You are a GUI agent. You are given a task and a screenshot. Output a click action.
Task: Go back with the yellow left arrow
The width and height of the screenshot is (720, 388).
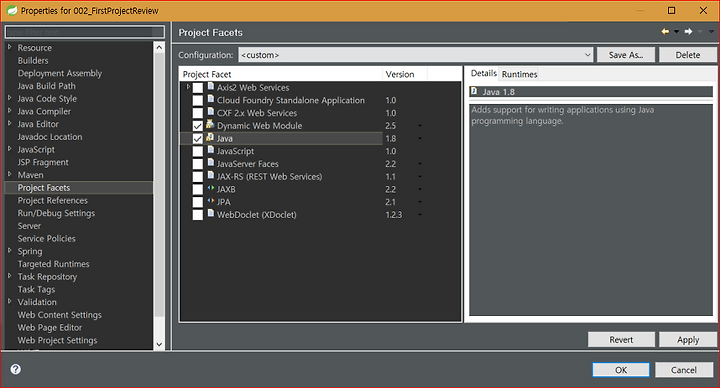click(665, 32)
